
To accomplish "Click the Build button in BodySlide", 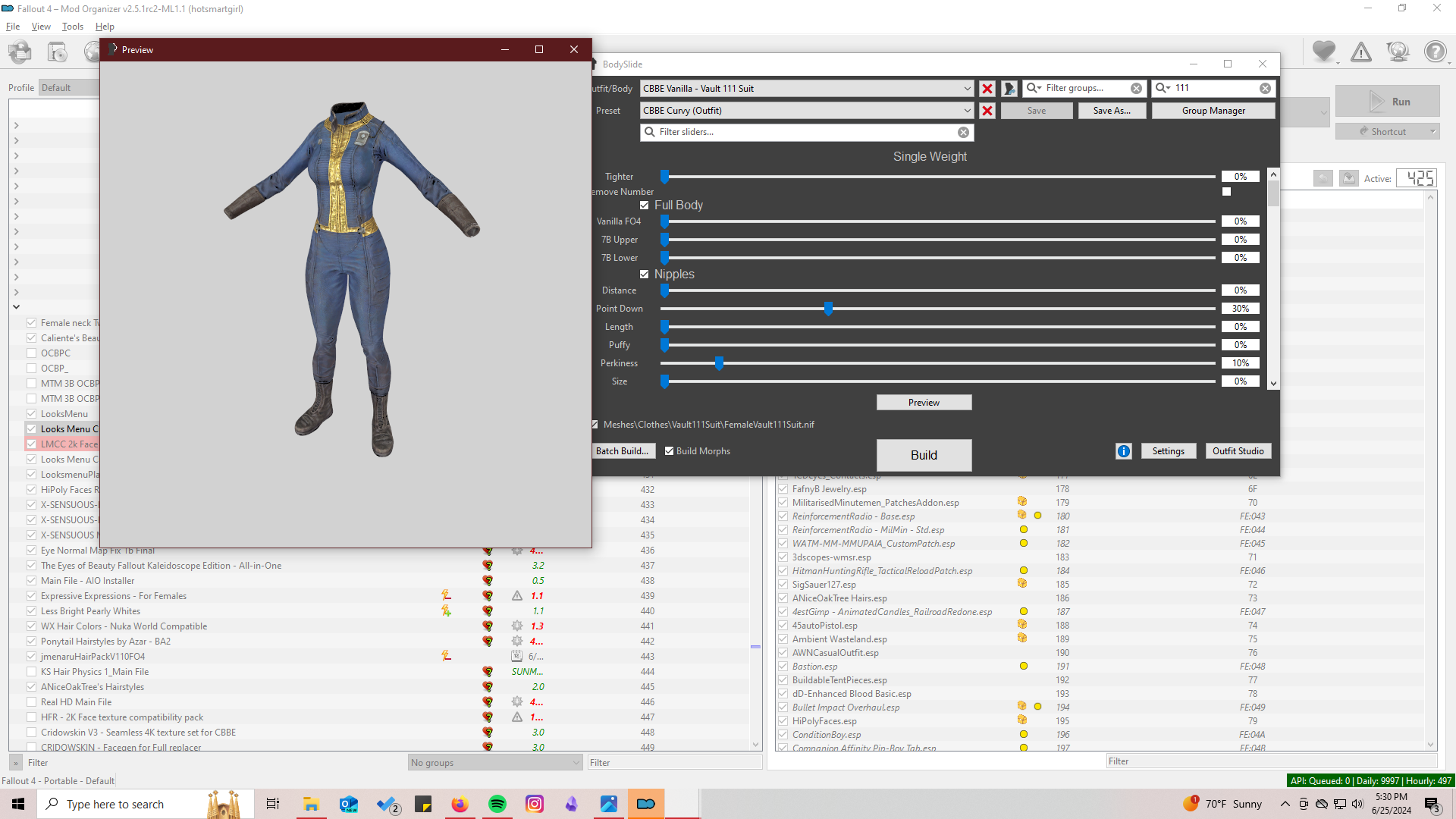I will 924,455.
